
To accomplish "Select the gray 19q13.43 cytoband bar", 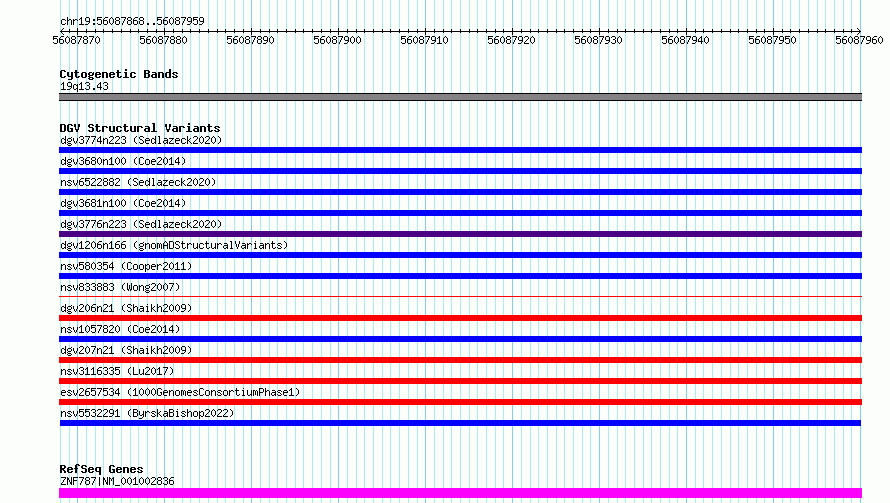I will pos(460,97).
